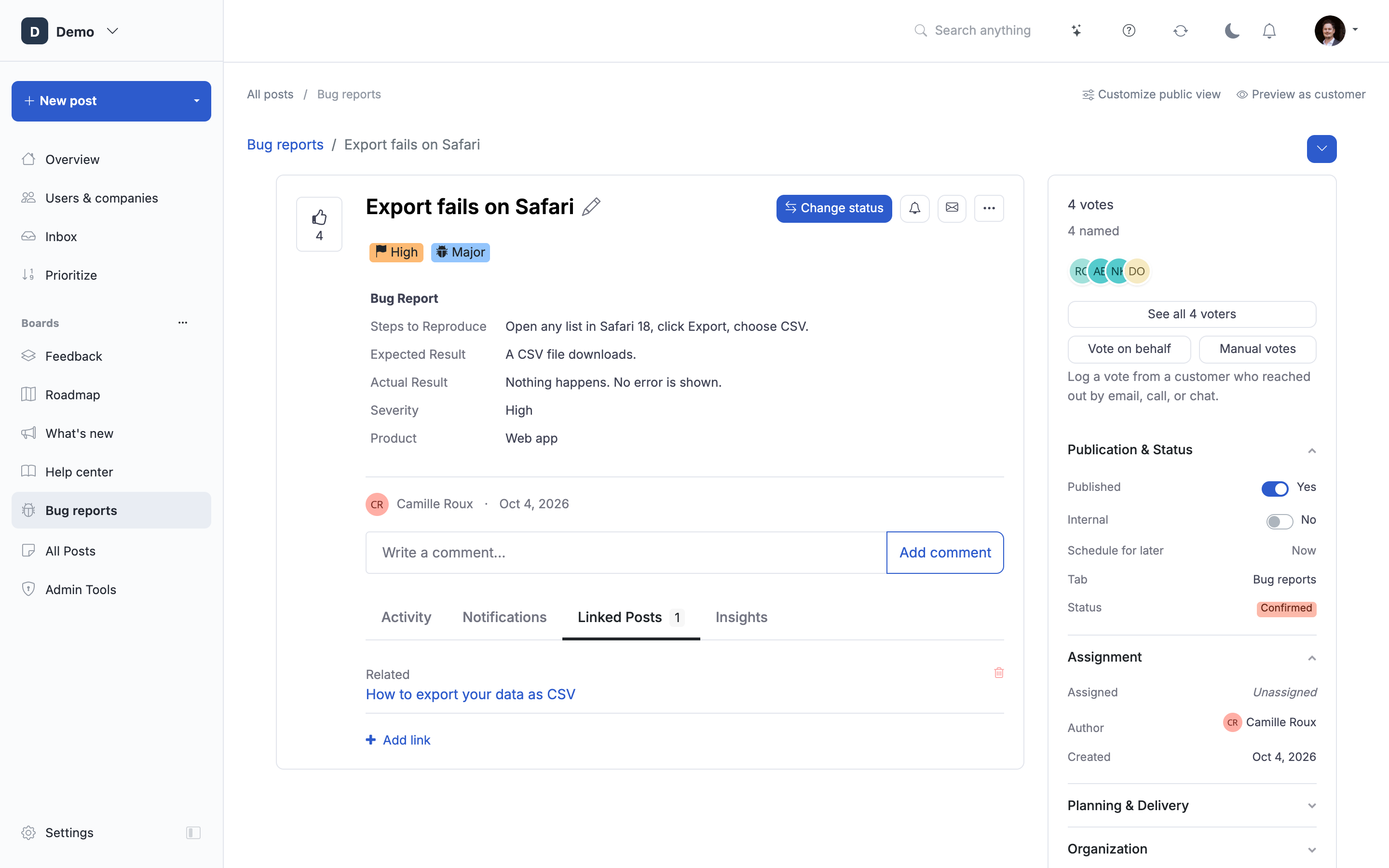Go to Roadmap board
Image resolution: width=1389 pixels, height=868 pixels.
coord(111,394)
